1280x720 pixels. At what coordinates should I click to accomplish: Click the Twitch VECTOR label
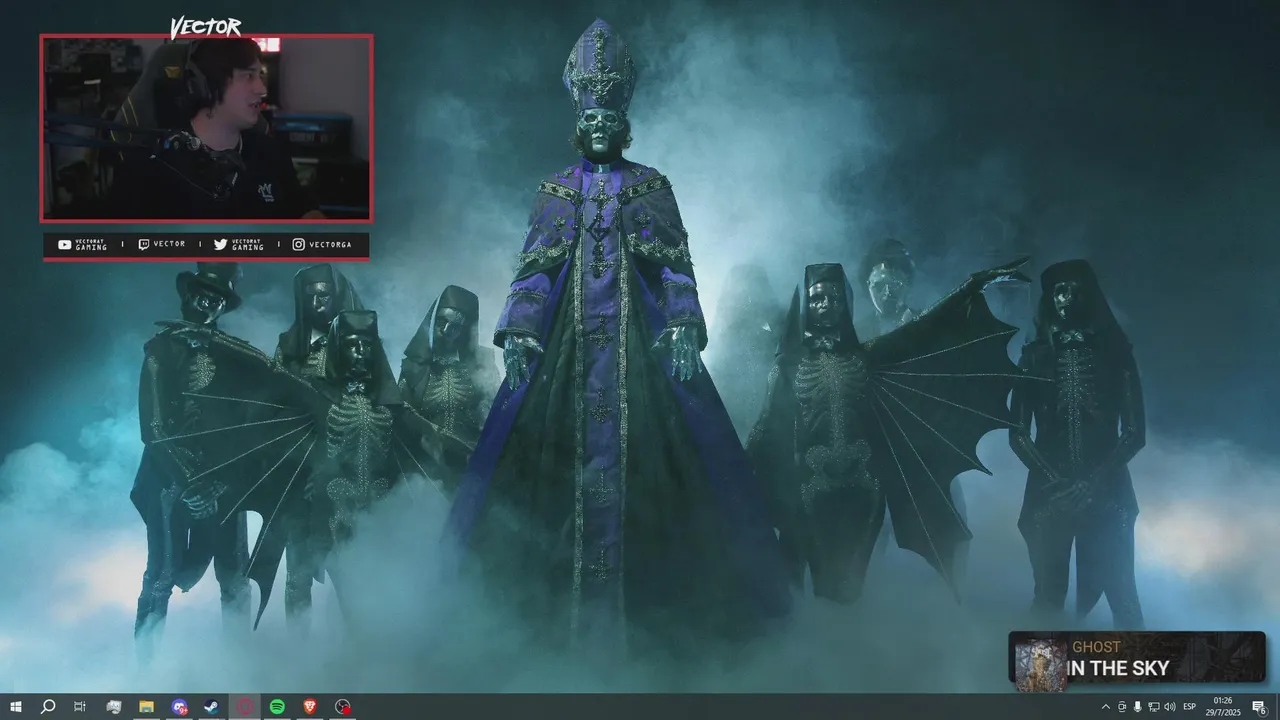click(x=161, y=244)
